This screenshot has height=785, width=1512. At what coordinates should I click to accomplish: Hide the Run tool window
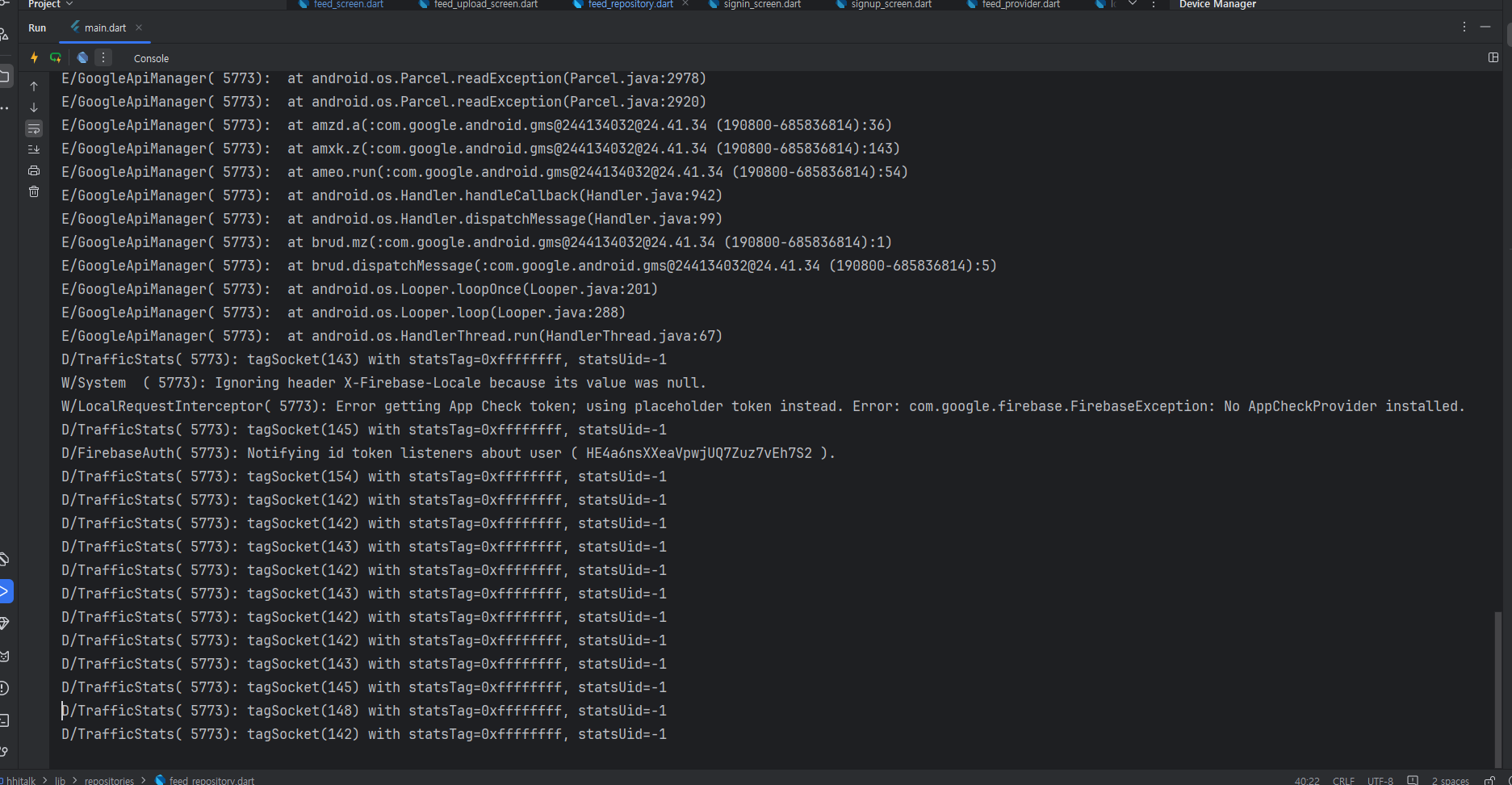click(x=1485, y=27)
